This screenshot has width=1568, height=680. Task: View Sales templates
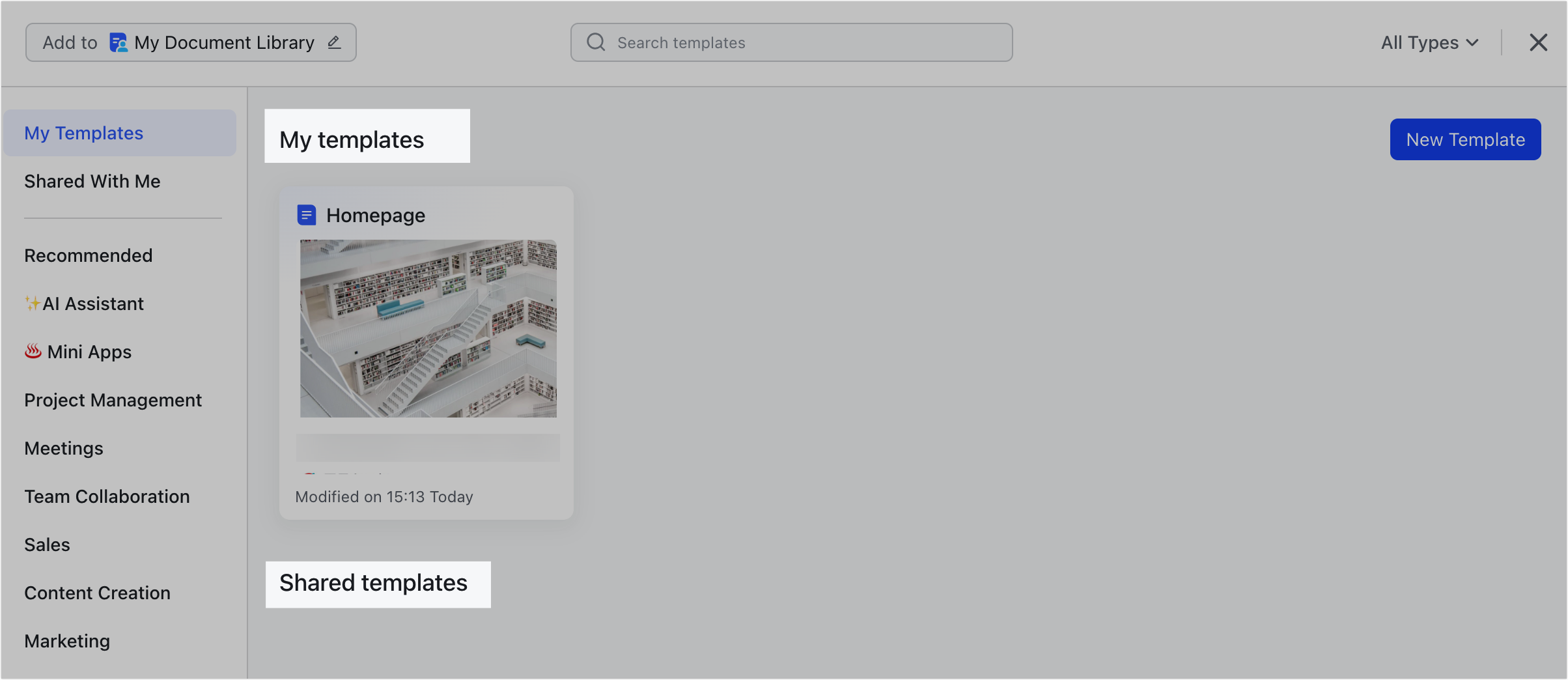click(46, 545)
